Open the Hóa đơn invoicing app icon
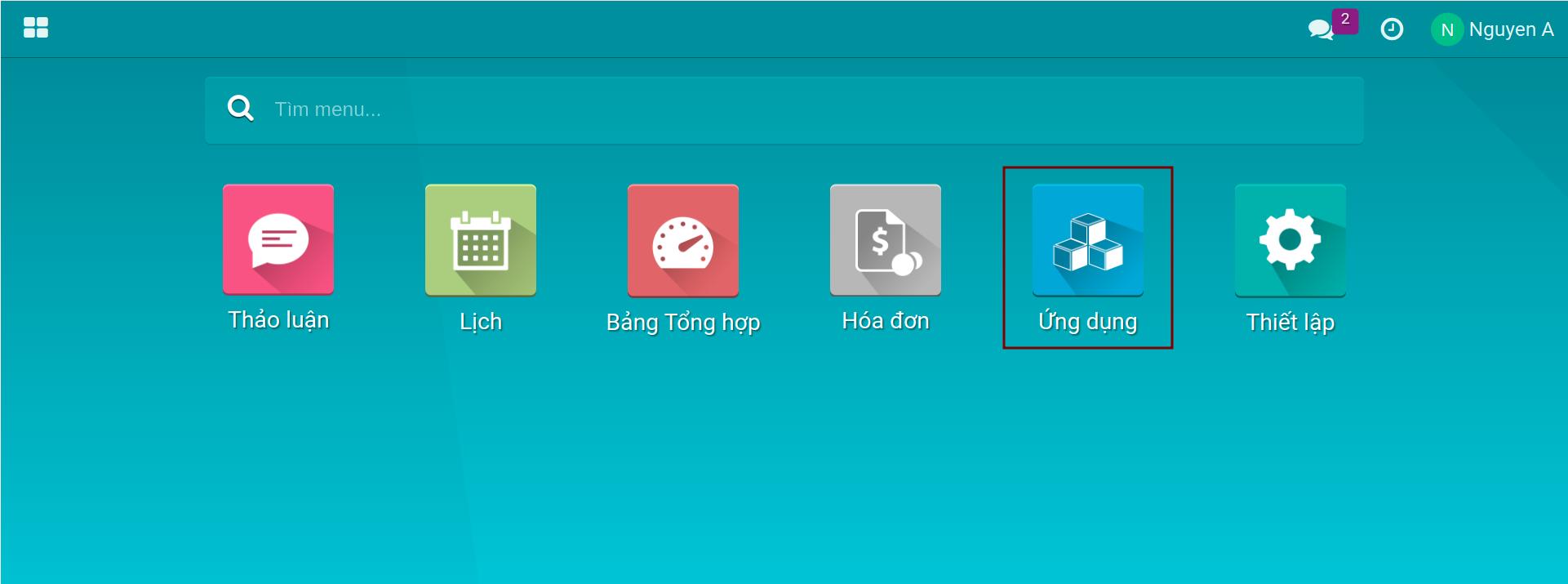Screen dimensions: 1568x584 886,239
